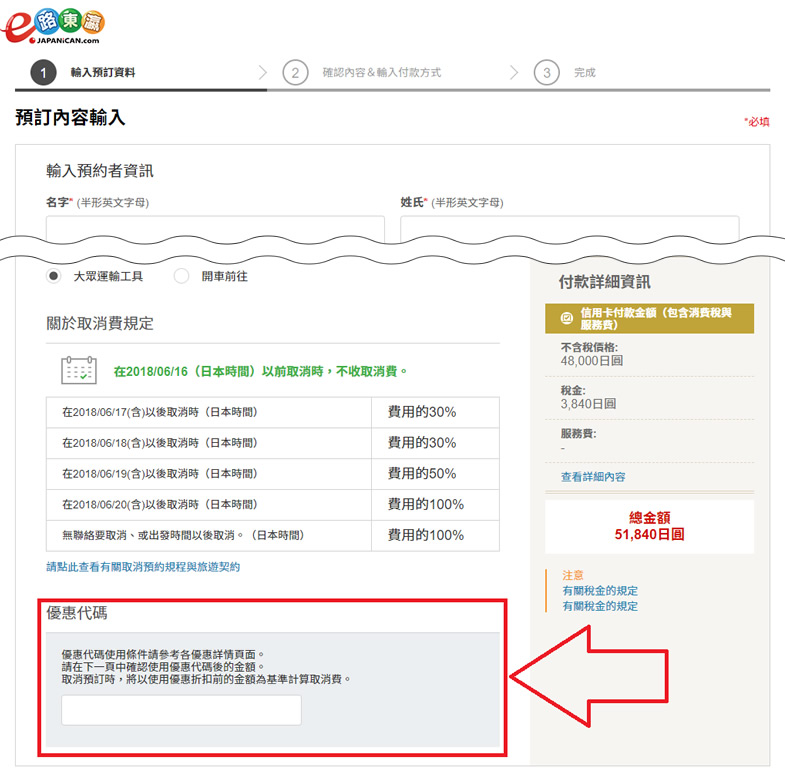Focus the 名字 first name field
The width and height of the screenshot is (785, 777).
click(215, 228)
